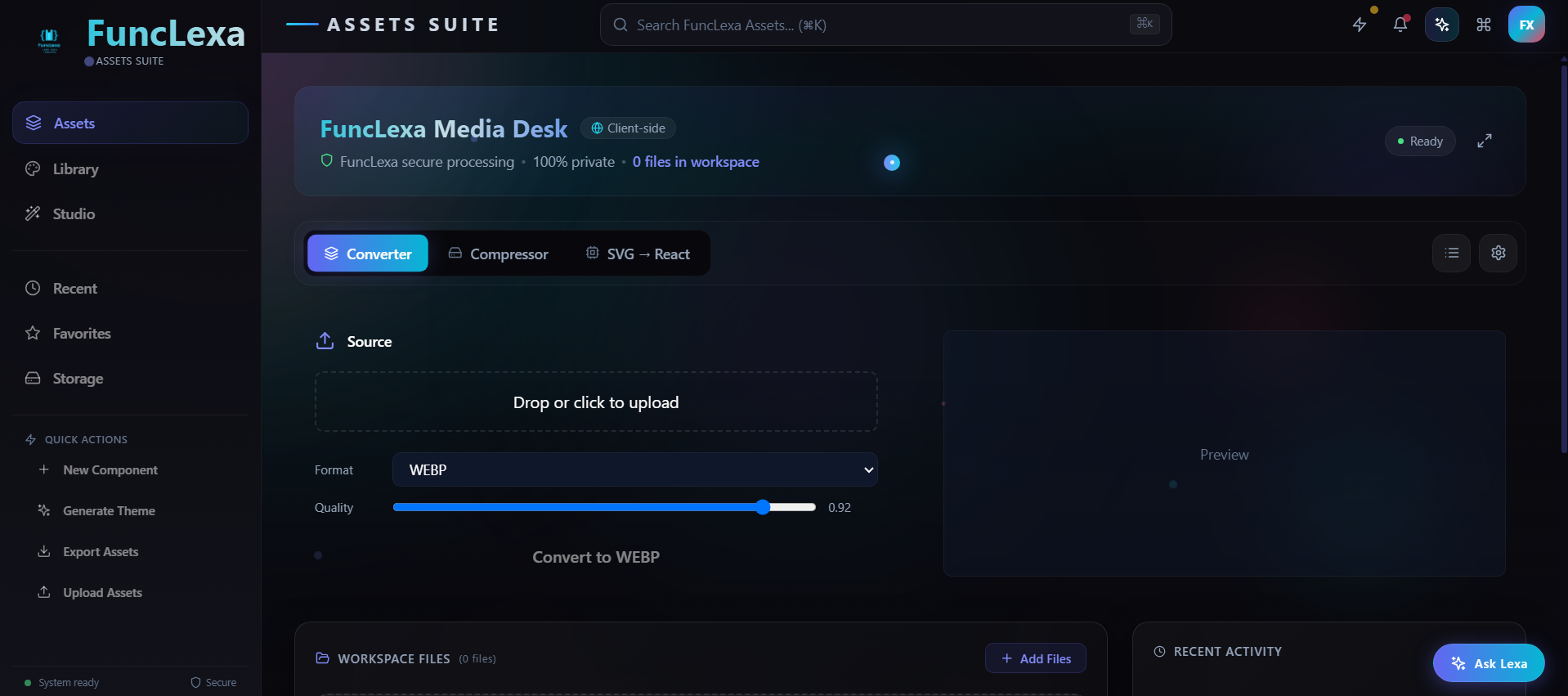Adjust the Quality slider
Screen dimensions: 1568x696
pyautogui.click(x=604, y=507)
